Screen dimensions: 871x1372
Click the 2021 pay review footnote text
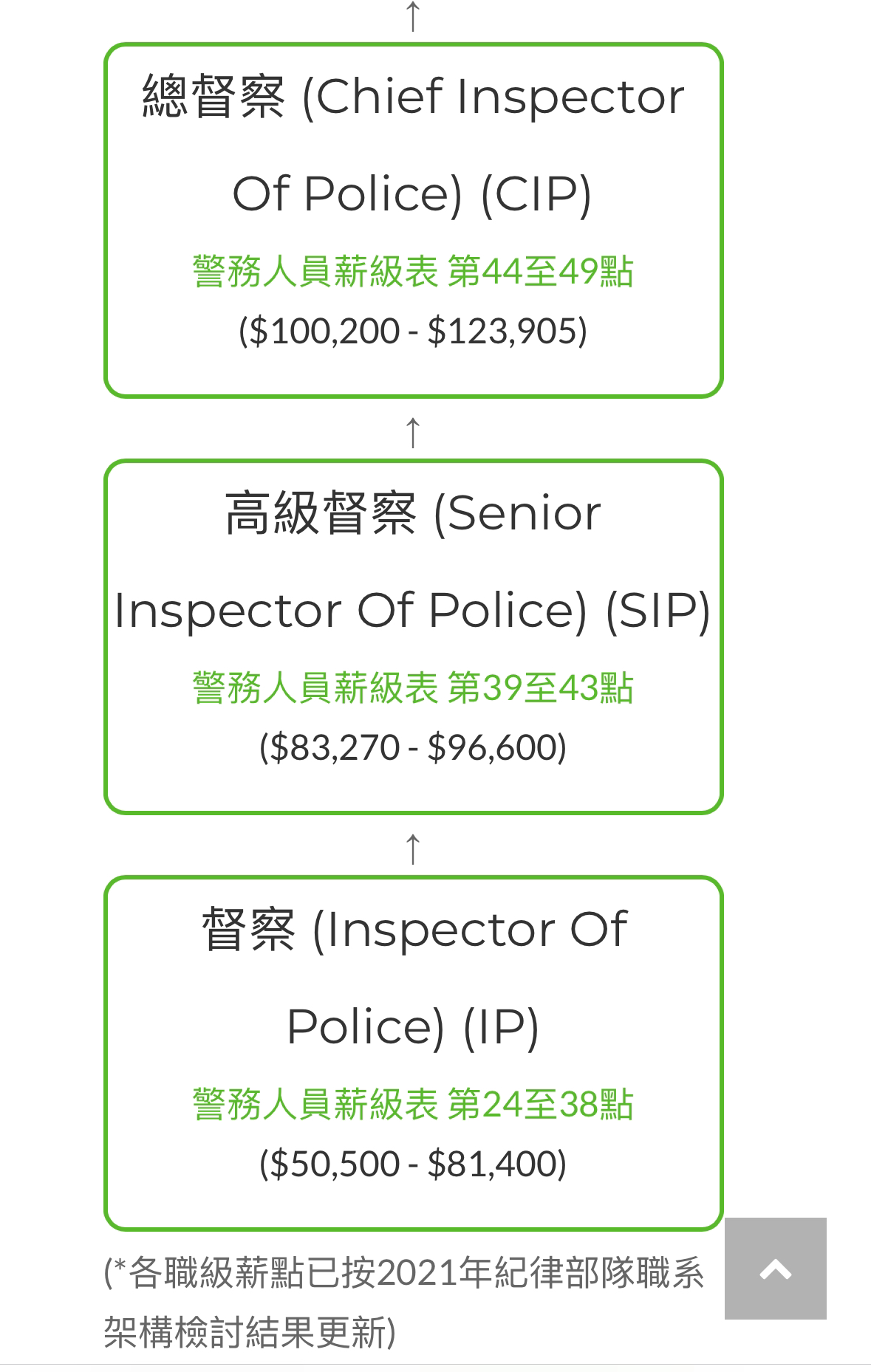404,1303
